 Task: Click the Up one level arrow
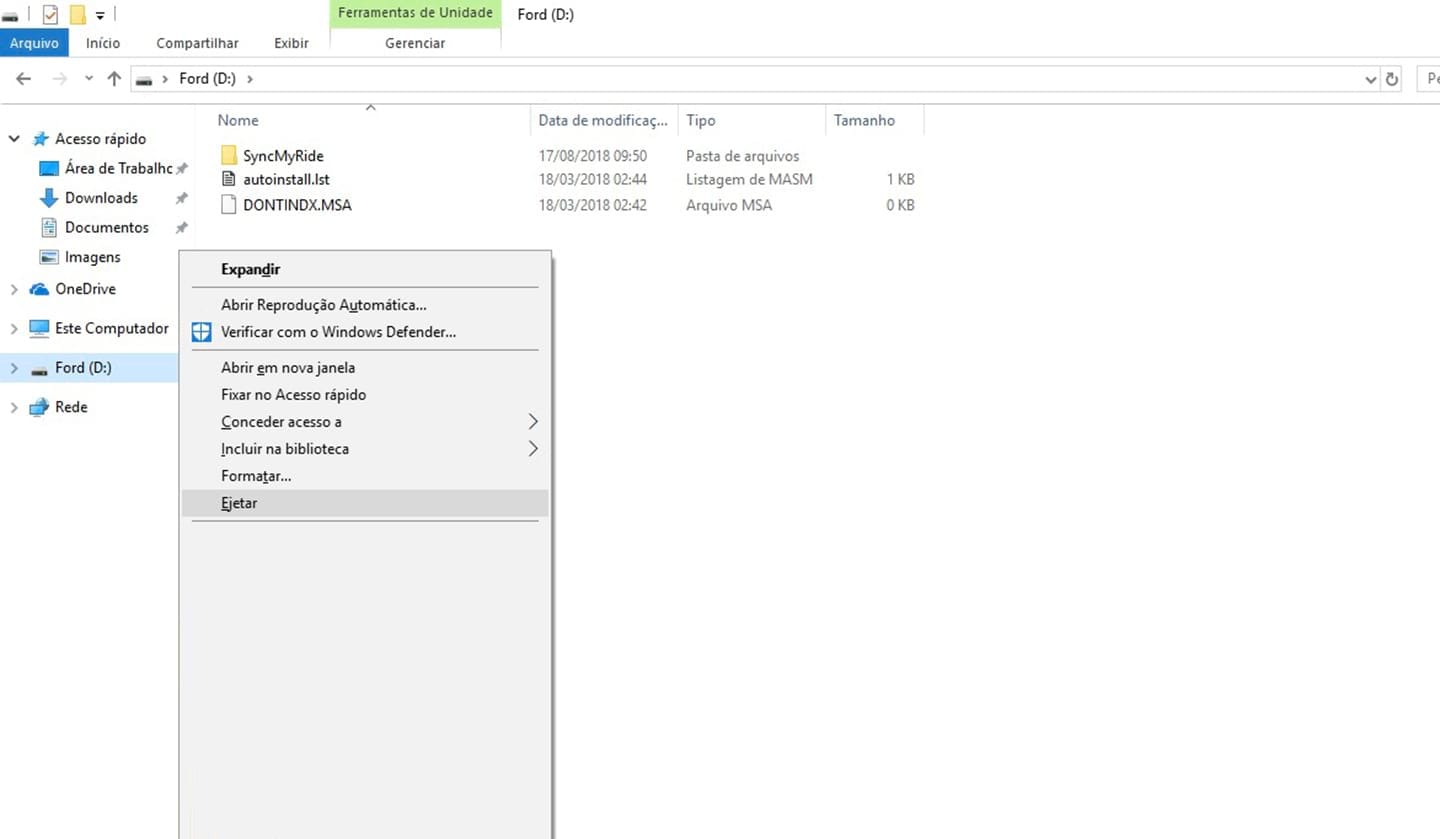114,79
